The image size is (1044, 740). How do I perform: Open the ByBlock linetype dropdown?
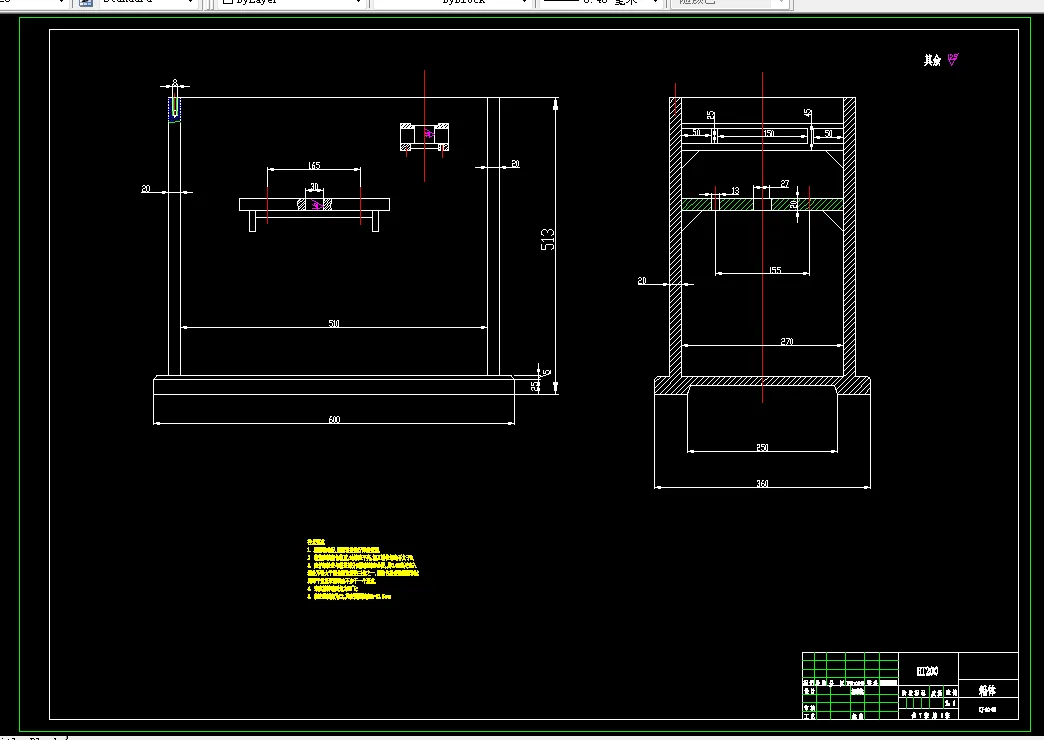click(451, 2)
